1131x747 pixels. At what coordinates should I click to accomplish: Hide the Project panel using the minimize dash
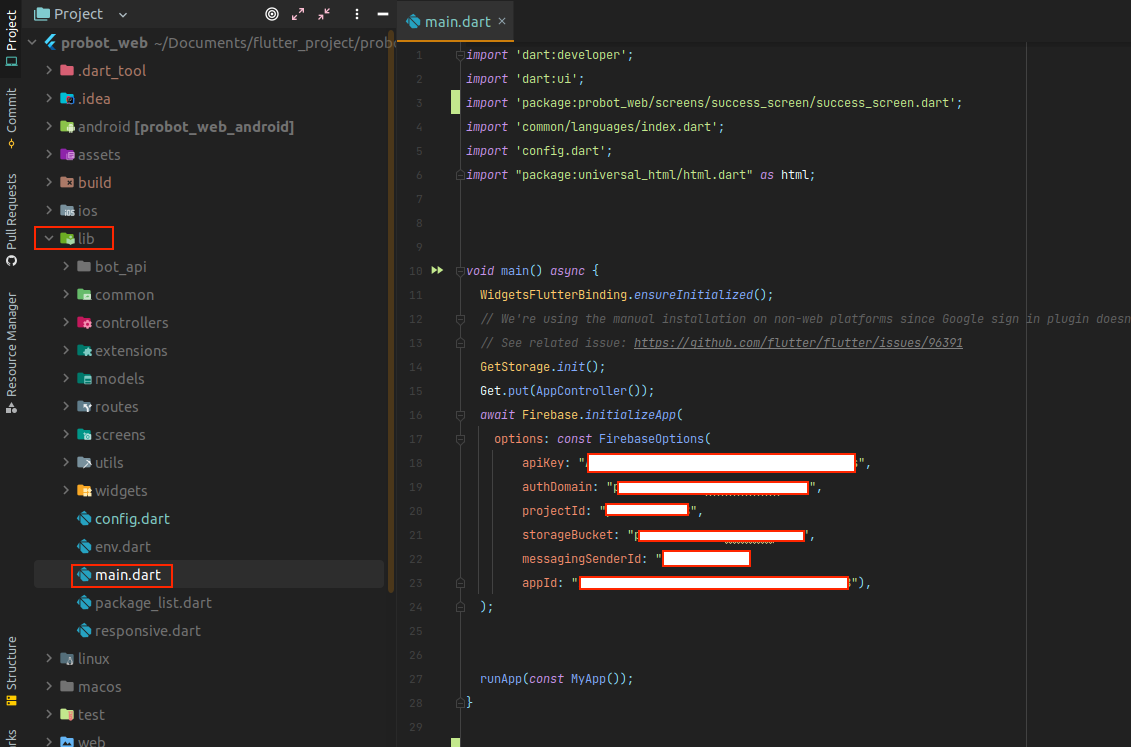point(383,14)
